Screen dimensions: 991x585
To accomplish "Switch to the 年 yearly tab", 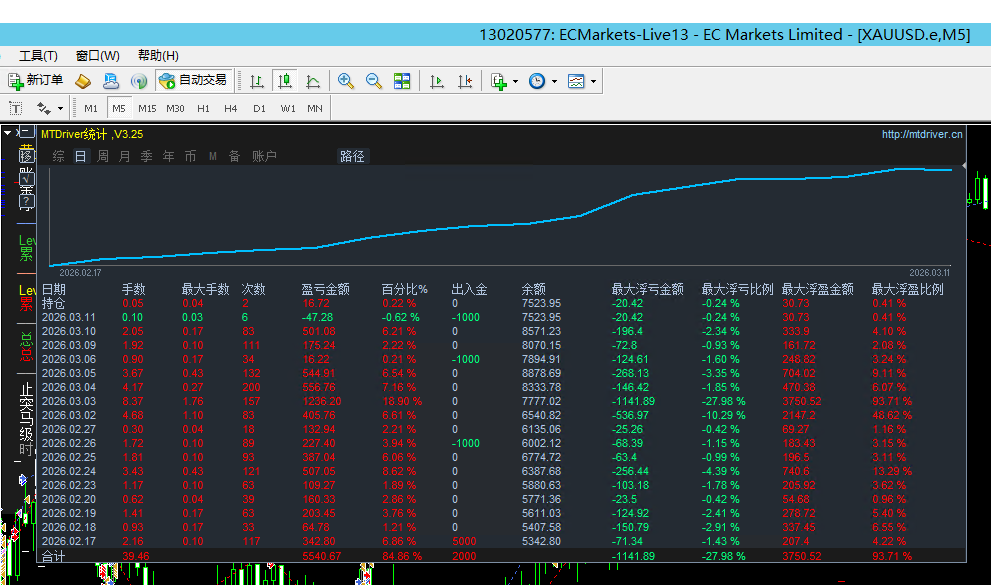I will (168, 156).
